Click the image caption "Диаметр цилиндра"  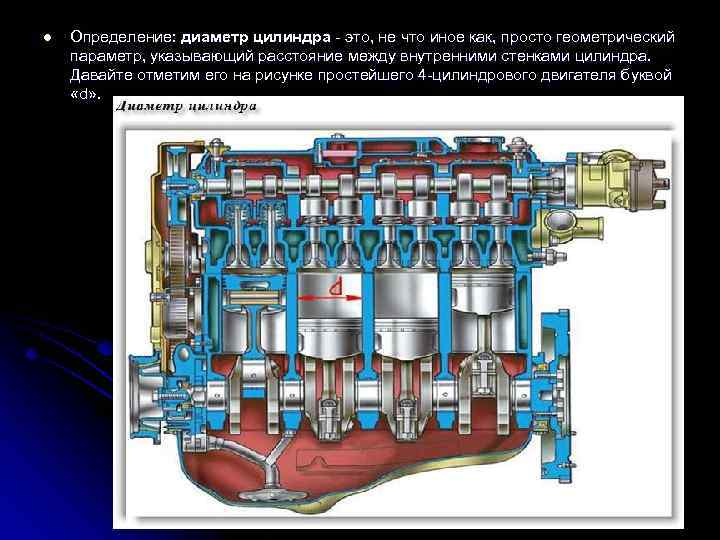[x=186, y=107]
